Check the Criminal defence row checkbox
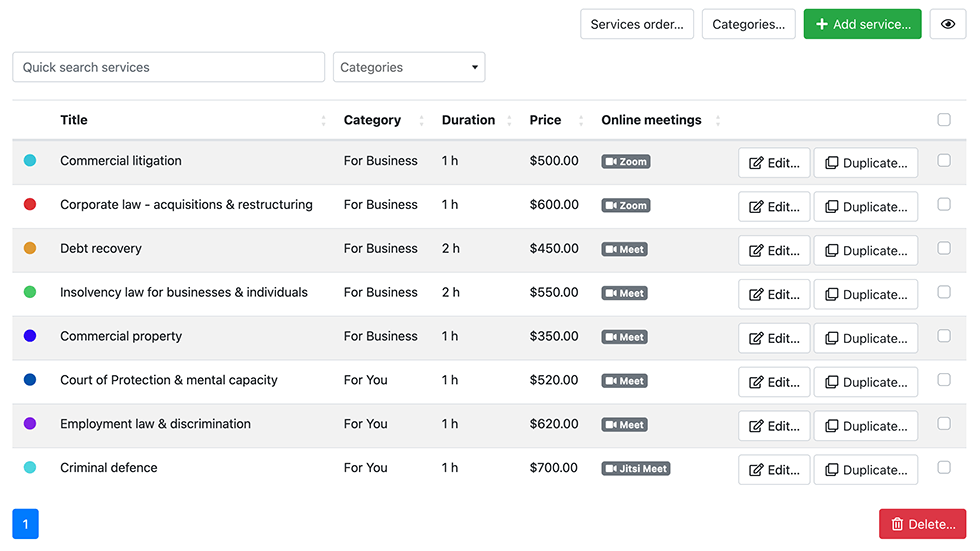This screenshot has width=980, height=551. click(944, 467)
